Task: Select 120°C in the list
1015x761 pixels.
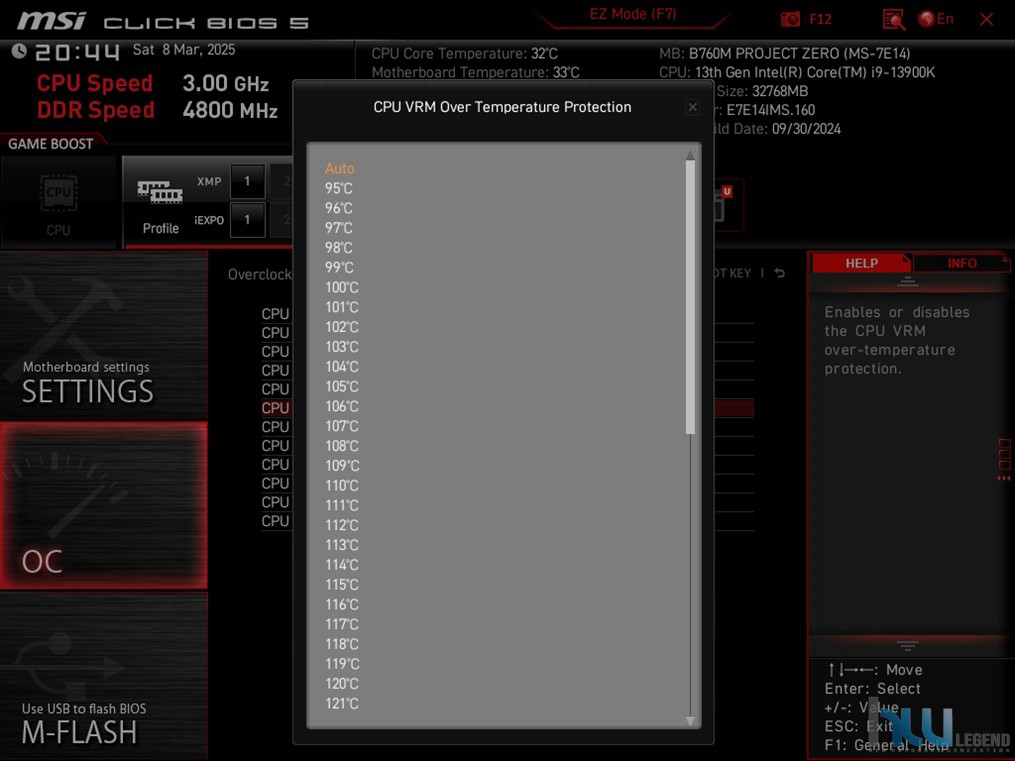Action: [341, 684]
